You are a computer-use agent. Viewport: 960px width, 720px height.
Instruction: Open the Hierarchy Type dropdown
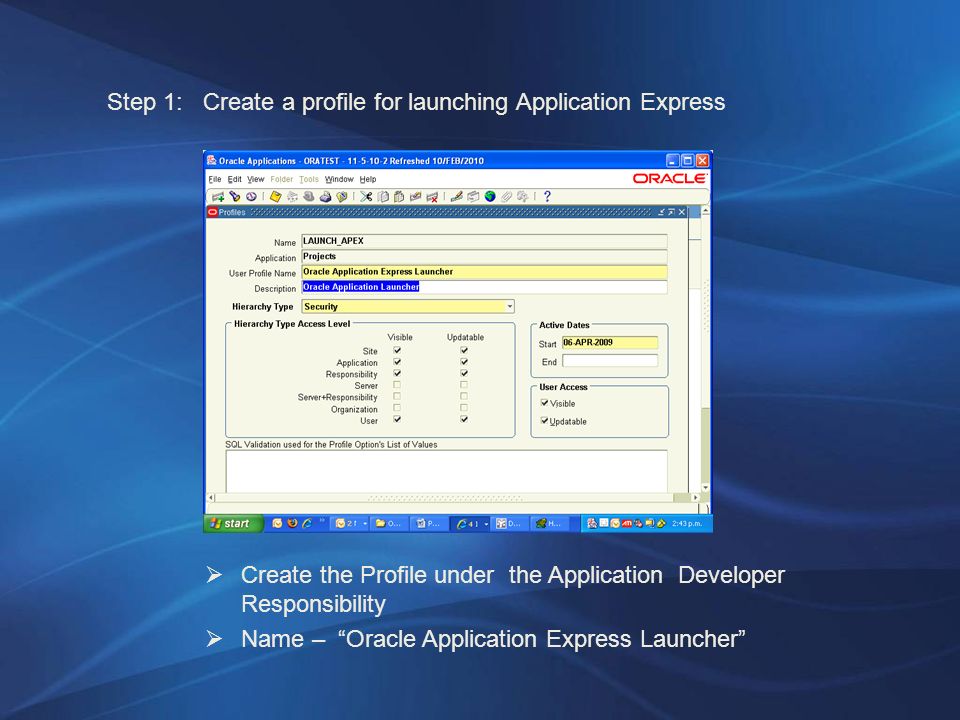click(509, 306)
